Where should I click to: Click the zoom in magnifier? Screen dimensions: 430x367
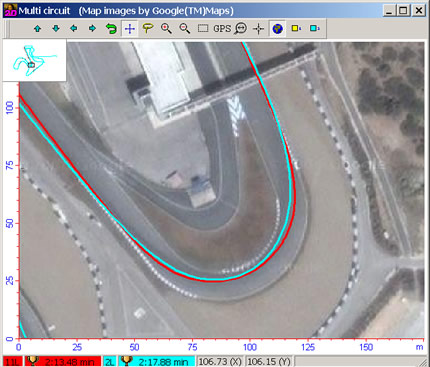(166, 29)
